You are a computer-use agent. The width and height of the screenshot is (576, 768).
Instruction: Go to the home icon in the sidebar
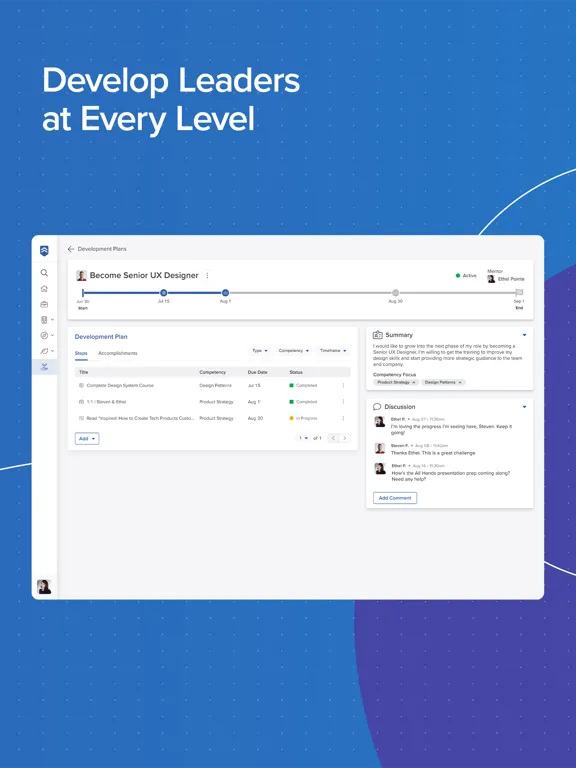44,288
